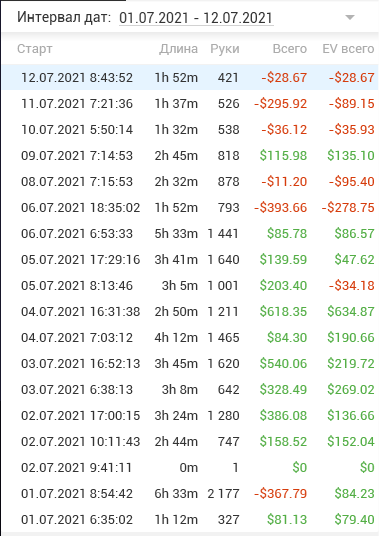Select the 06.07.2021 6:53:33 session row
Image resolution: width=379 pixels, height=536 pixels.
coord(190,233)
